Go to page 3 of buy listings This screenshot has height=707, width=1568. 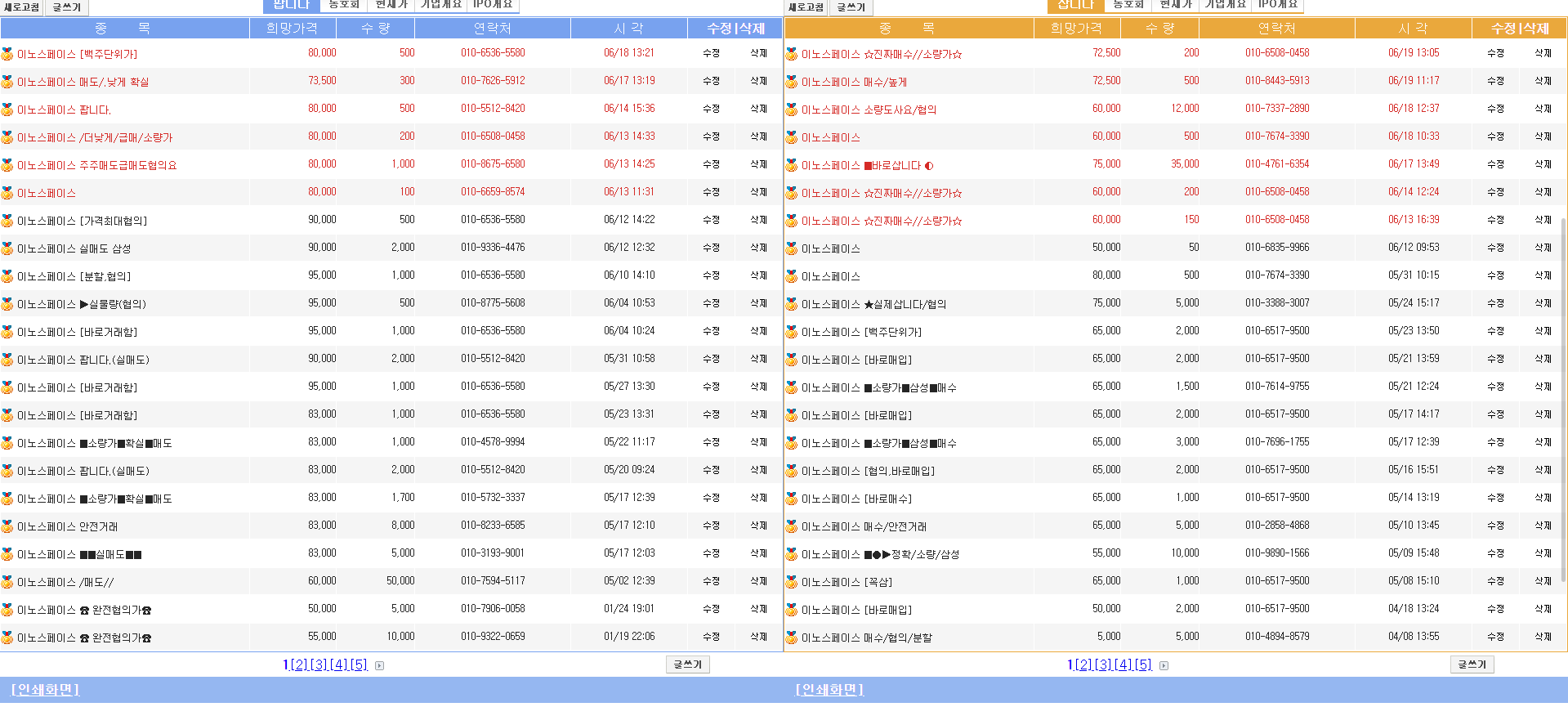point(1103,664)
